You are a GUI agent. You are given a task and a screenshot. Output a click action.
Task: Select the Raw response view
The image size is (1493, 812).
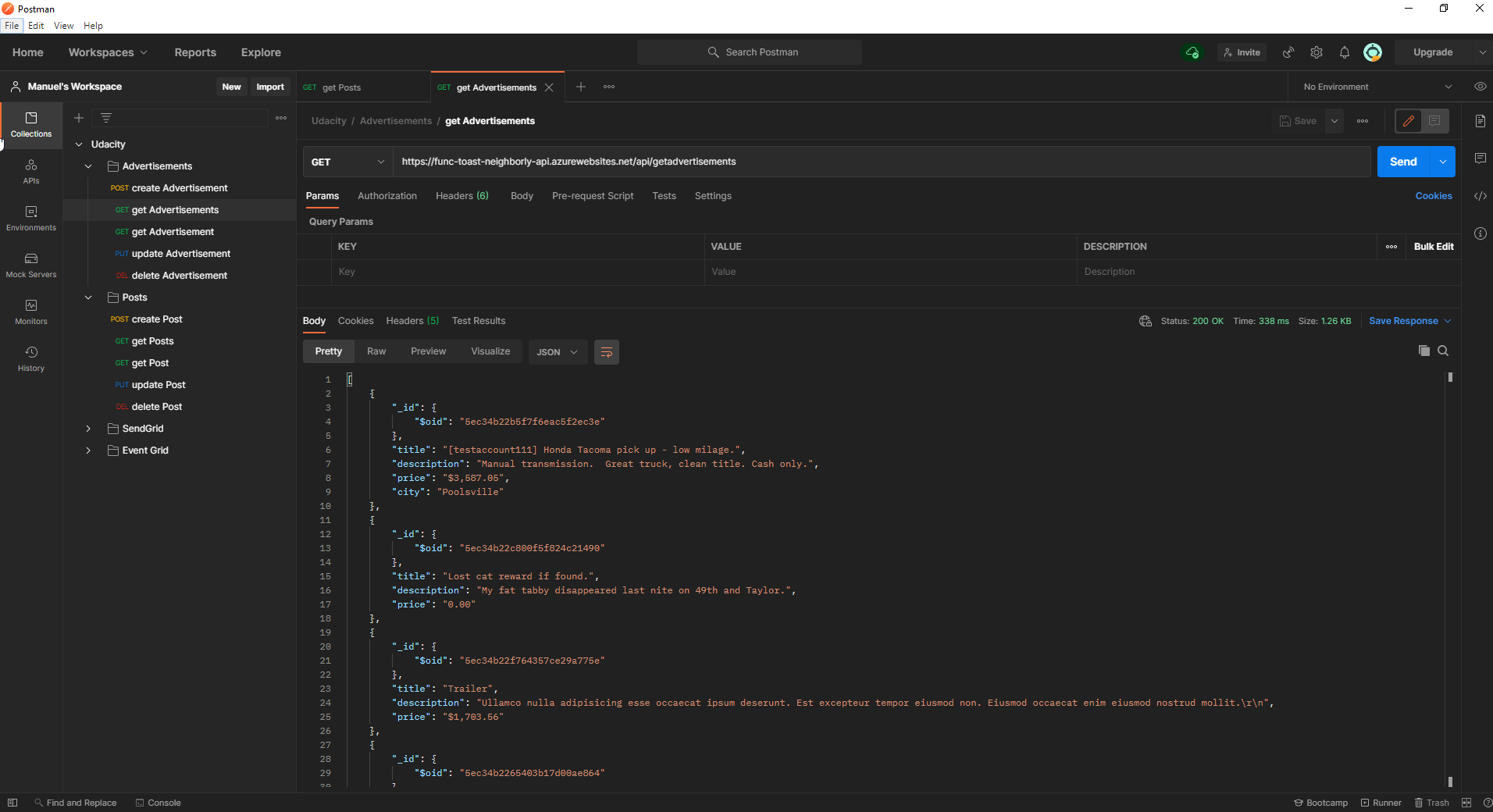376,351
